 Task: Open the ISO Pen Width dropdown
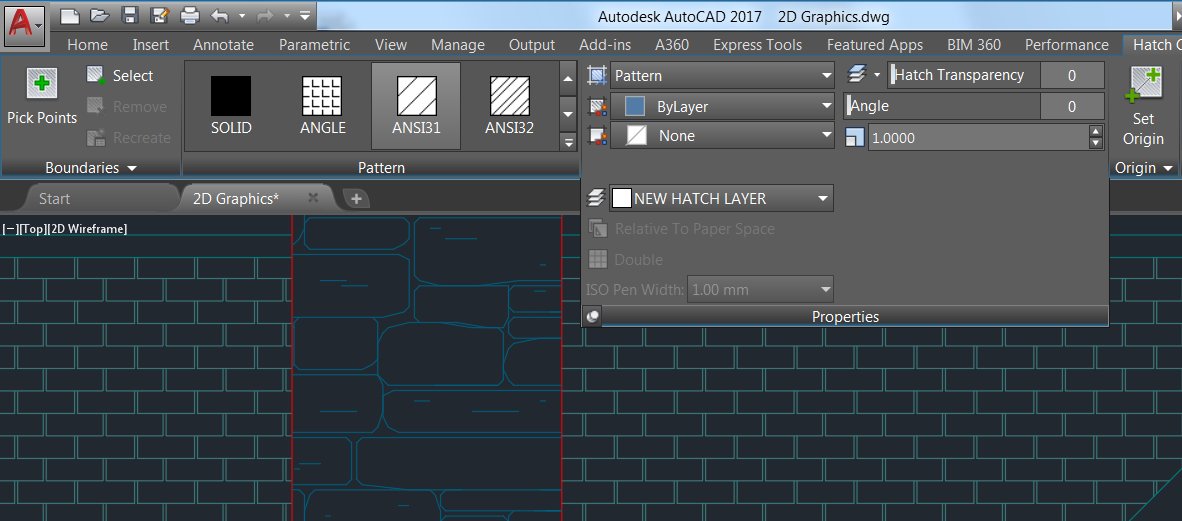click(761, 289)
